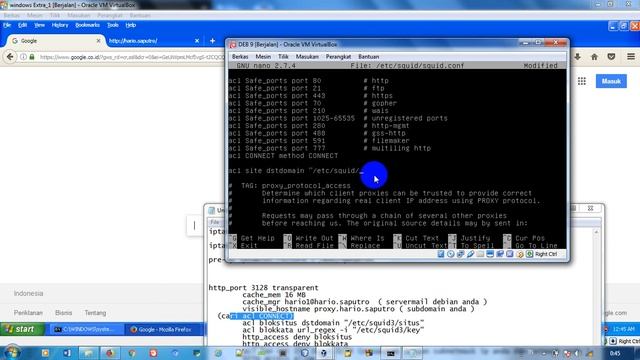640x360 pixels.
Task: Click 'http_access deny bloksitus' line in Notepad
Action: (x=297, y=337)
